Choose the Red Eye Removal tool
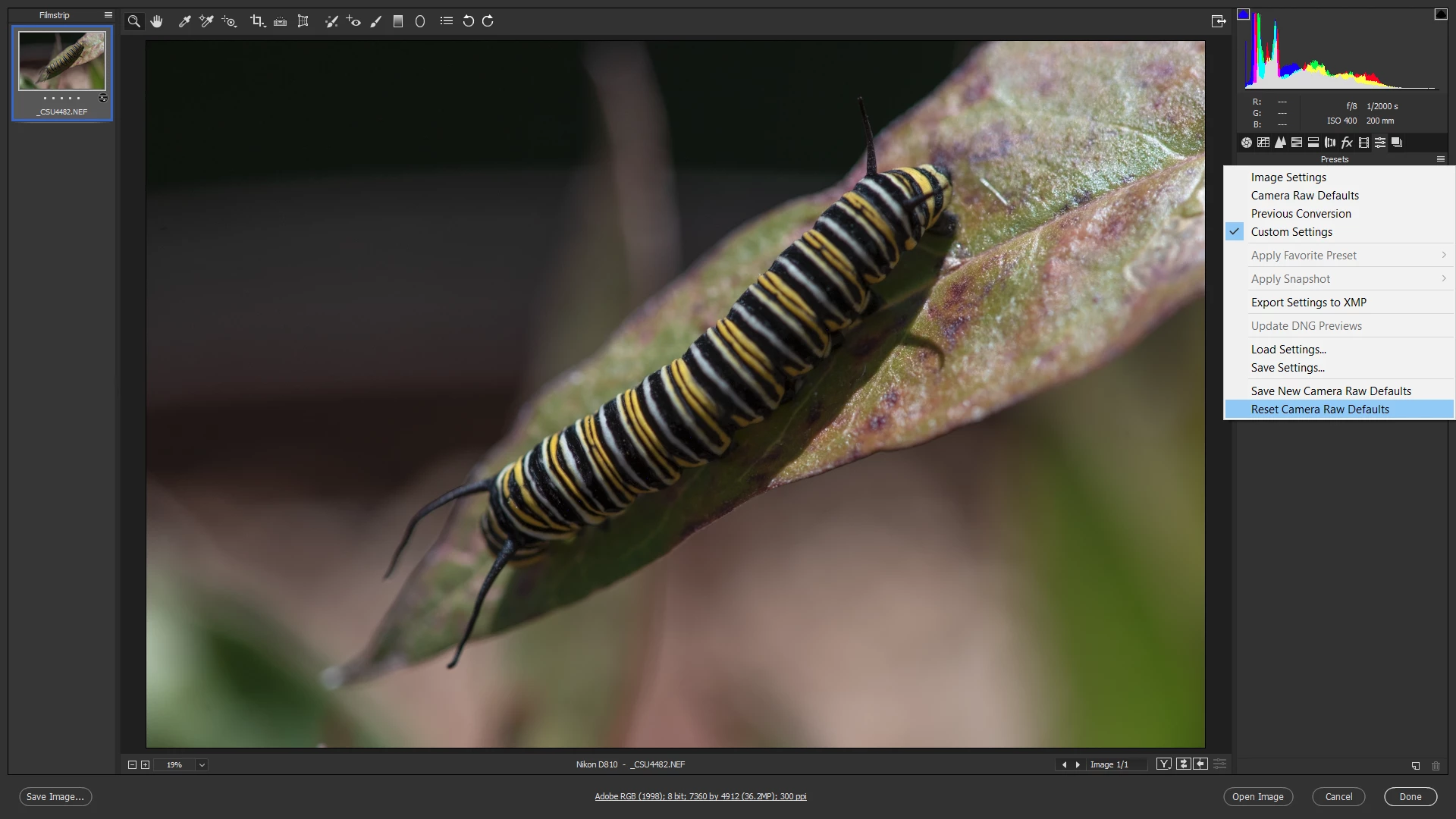This screenshot has width=1456, height=819. pyautogui.click(x=353, y=21)
